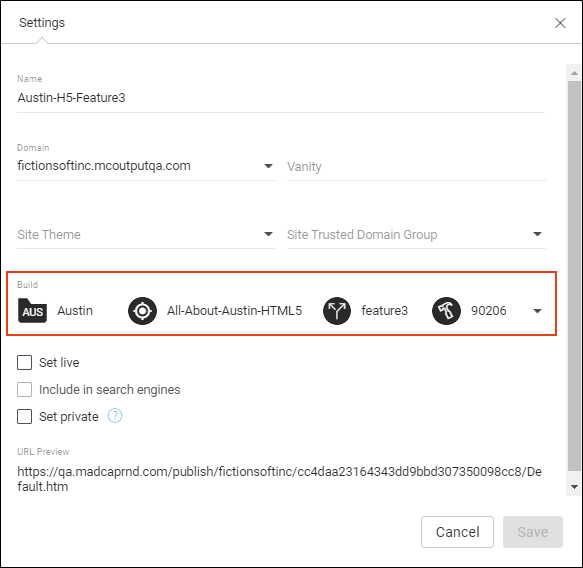Click into the Vanity input field
This screenshot has height=568, width=583.
tap(416, 167)
